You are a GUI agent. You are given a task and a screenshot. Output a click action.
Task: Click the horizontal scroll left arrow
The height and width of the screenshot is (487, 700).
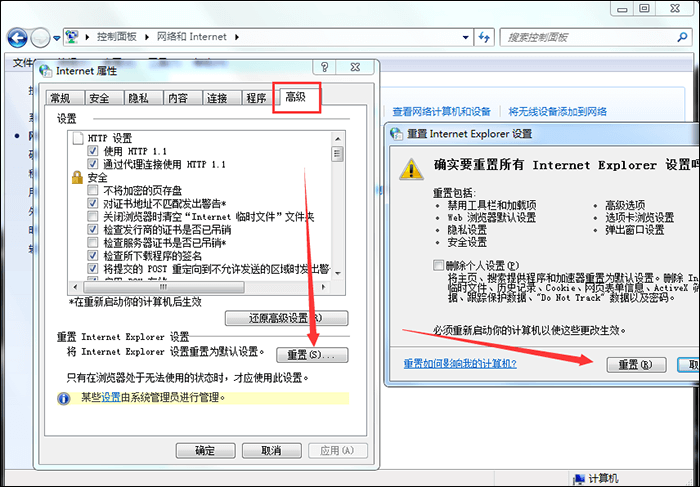[x=75, y=287]
